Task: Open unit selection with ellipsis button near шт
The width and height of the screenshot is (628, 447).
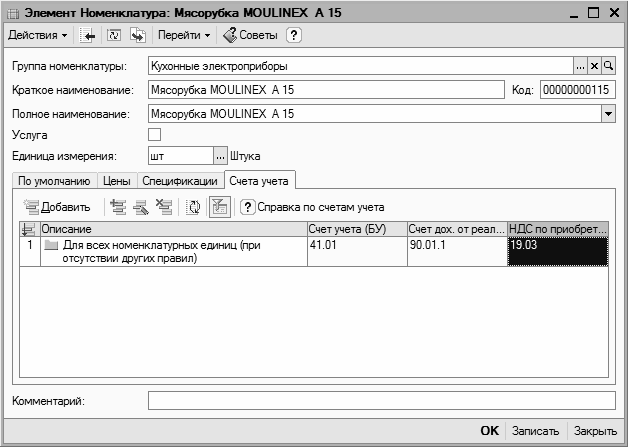Action: click(220, 156)
